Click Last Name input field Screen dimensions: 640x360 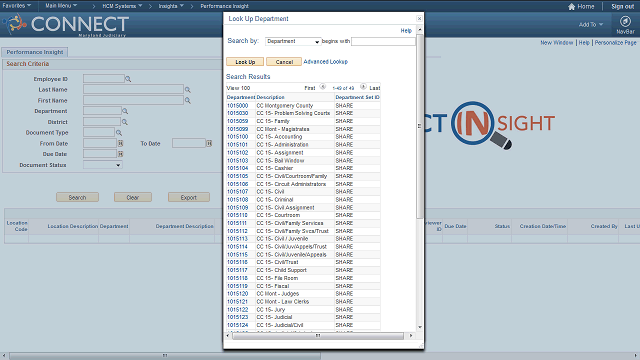click(x=133, y=89)
